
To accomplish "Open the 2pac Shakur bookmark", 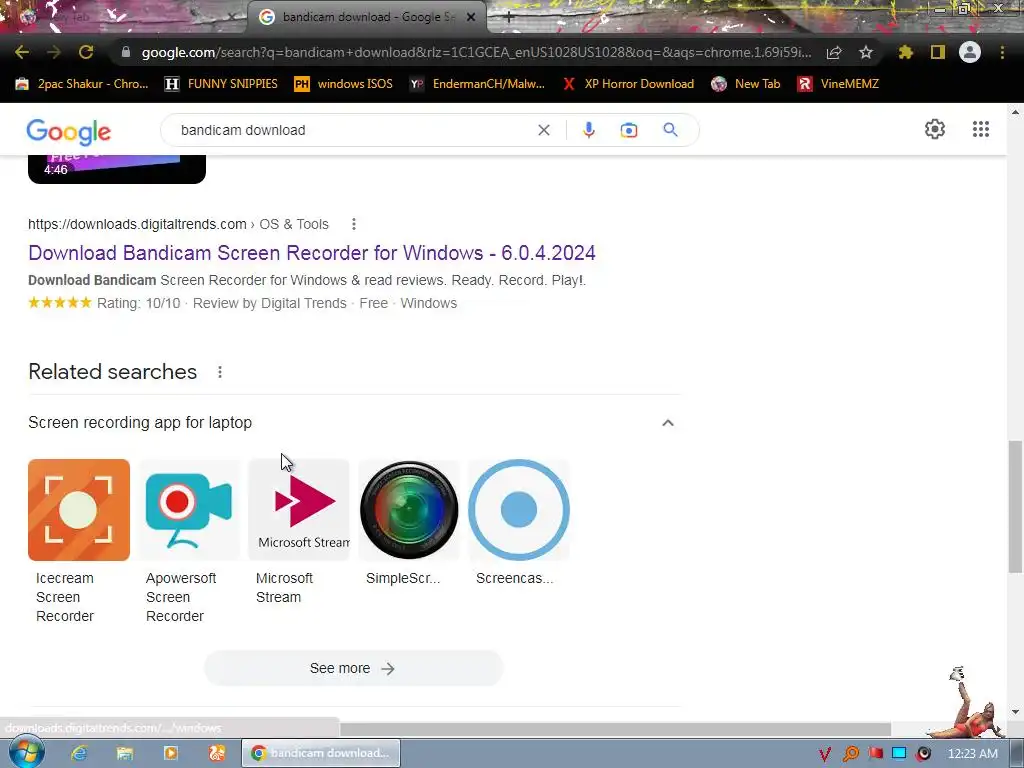I will (x=82, y=84).
